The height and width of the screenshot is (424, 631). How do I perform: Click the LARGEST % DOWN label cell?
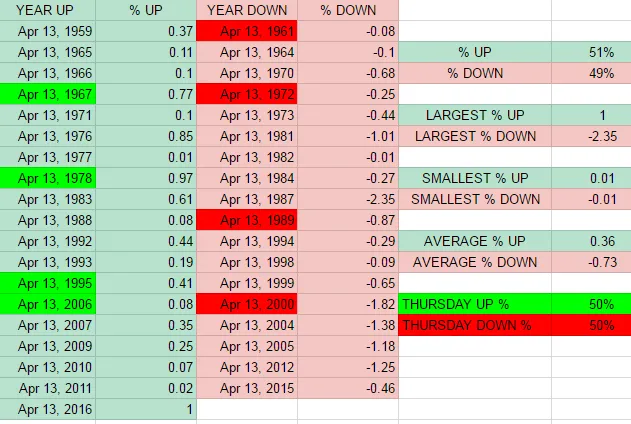coord(475,136)
